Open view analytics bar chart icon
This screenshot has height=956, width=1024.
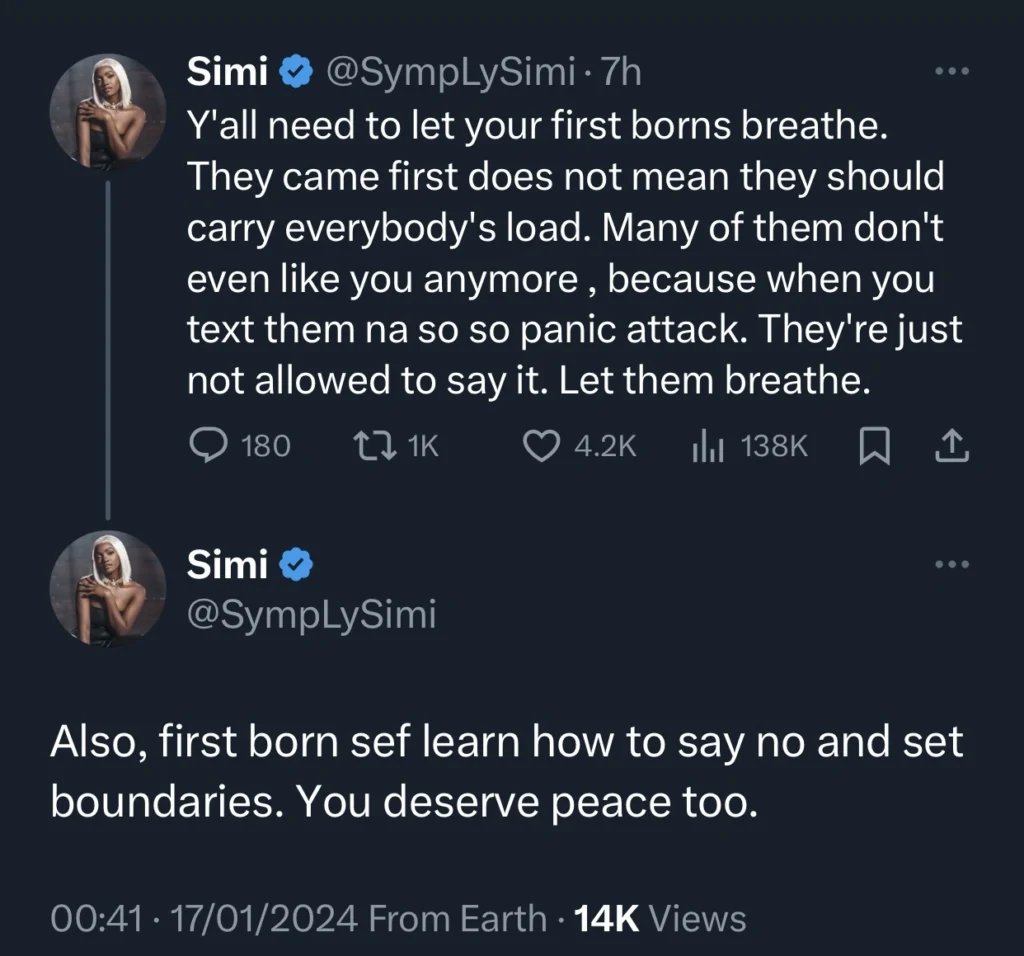pyautogui.click(x=707, y=445)
